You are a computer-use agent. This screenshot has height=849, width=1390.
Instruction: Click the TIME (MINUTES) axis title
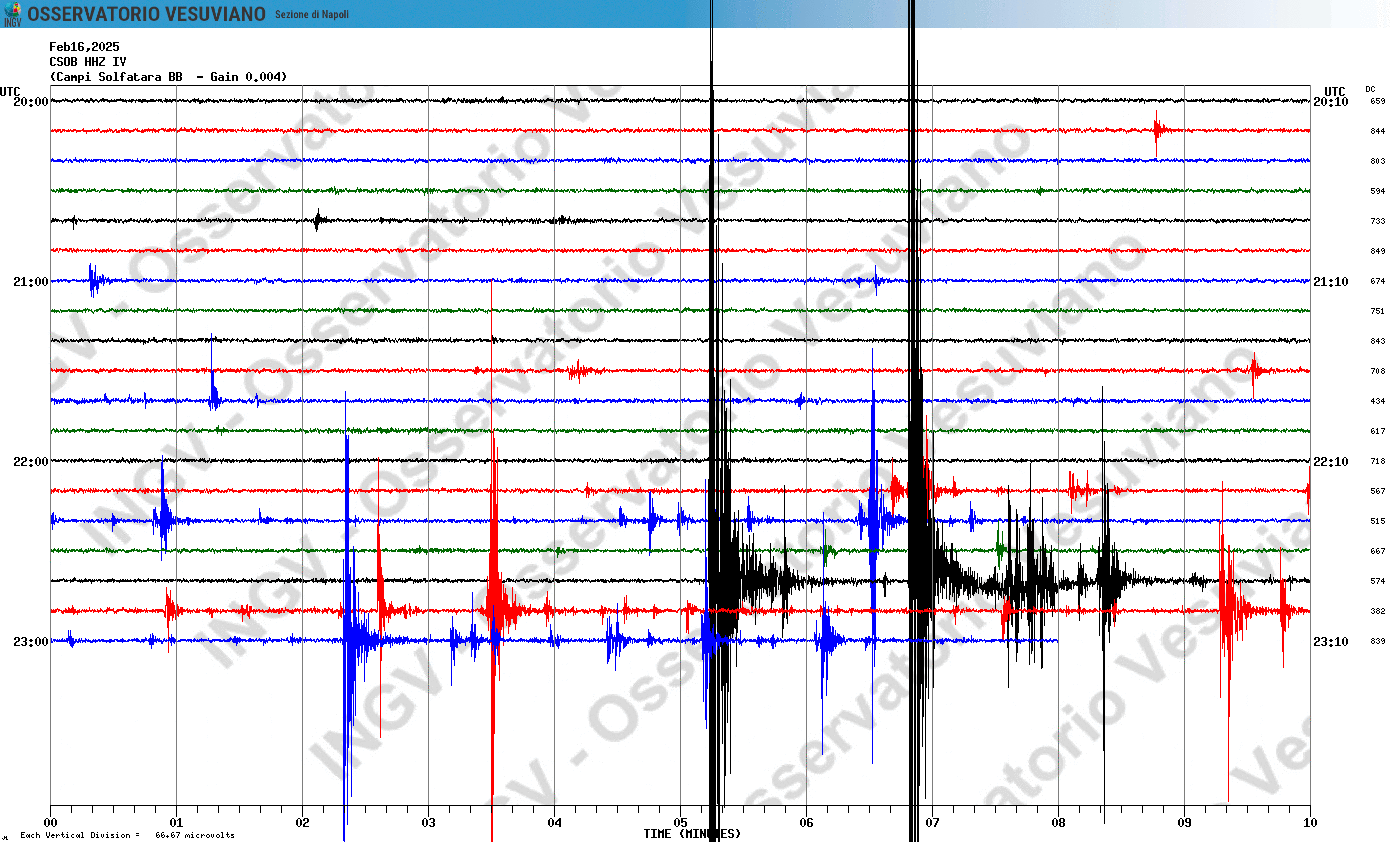692,834
